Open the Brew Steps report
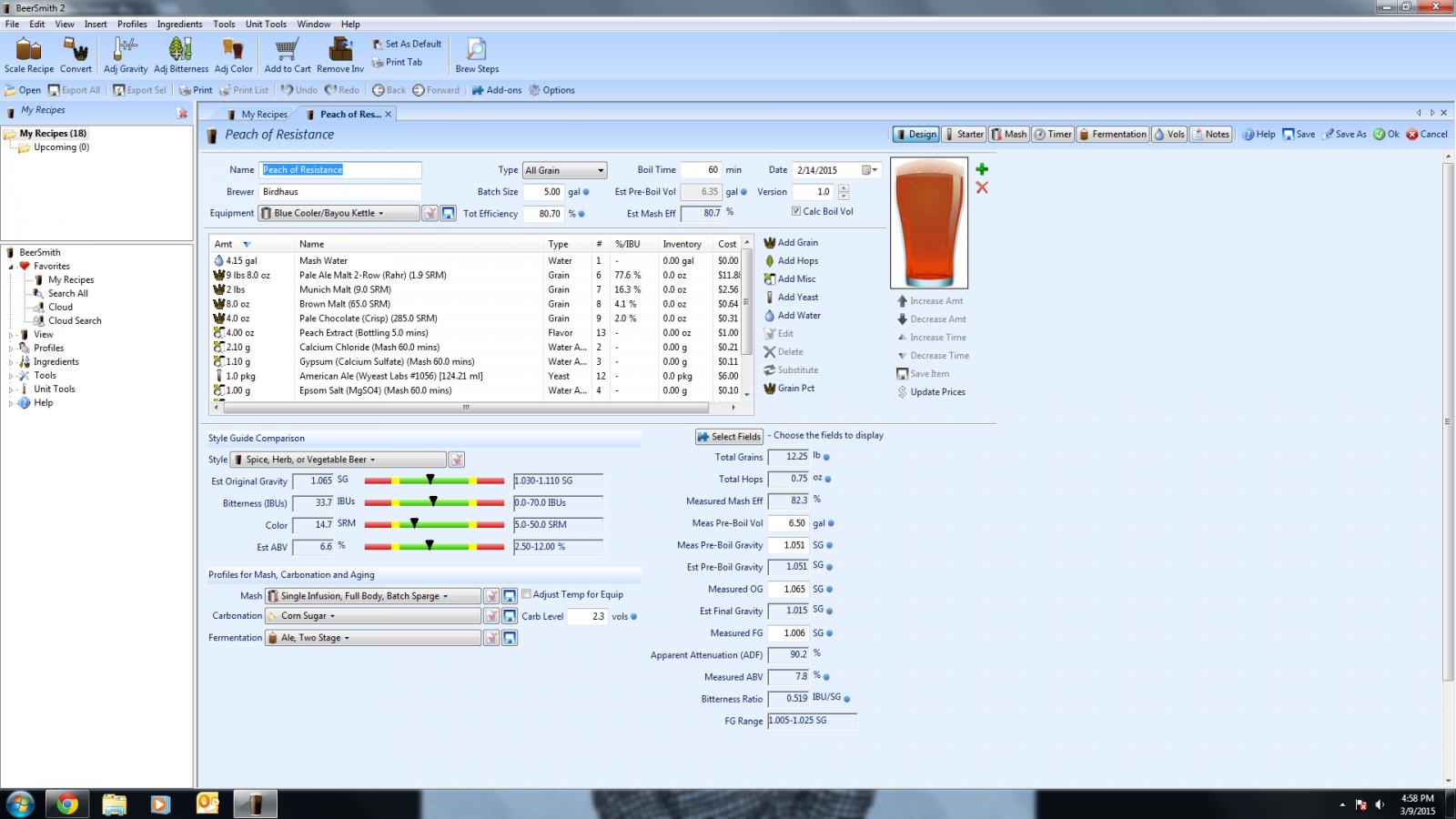 click(x=477, y=56)
